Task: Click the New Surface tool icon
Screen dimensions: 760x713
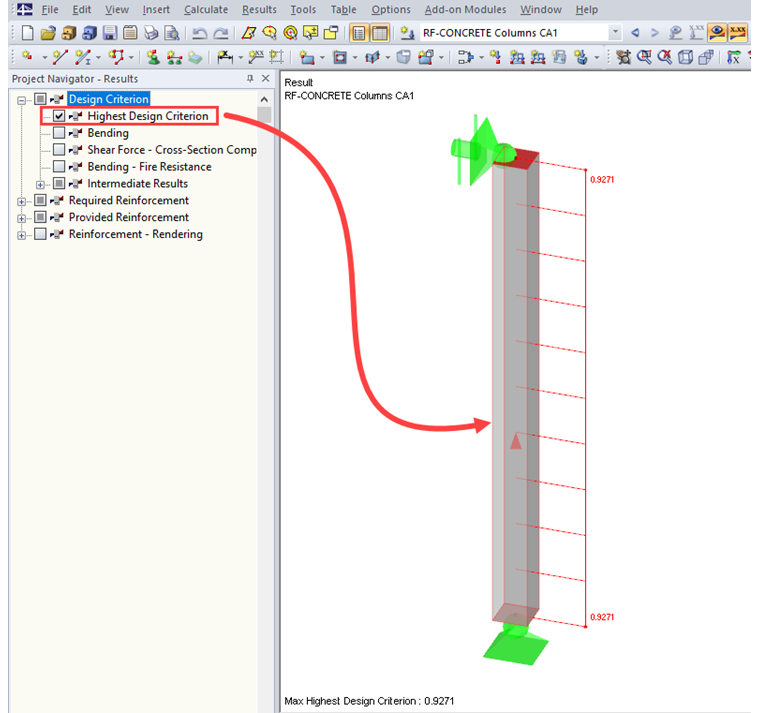Action: click(306, 57)
